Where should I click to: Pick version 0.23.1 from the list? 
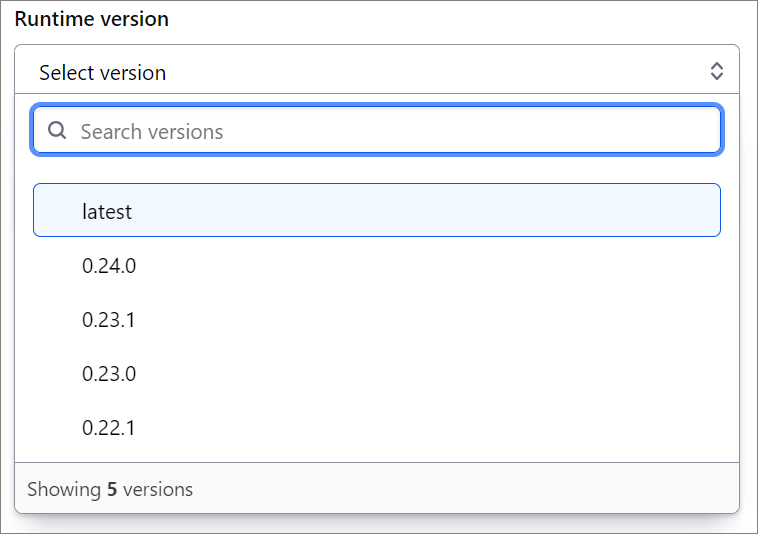click(377, 319)
